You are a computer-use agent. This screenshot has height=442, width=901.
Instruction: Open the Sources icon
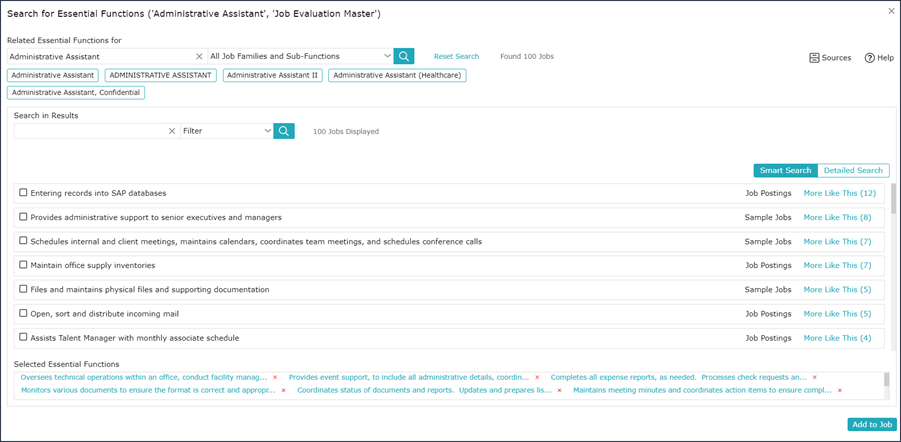coord(814,57)
